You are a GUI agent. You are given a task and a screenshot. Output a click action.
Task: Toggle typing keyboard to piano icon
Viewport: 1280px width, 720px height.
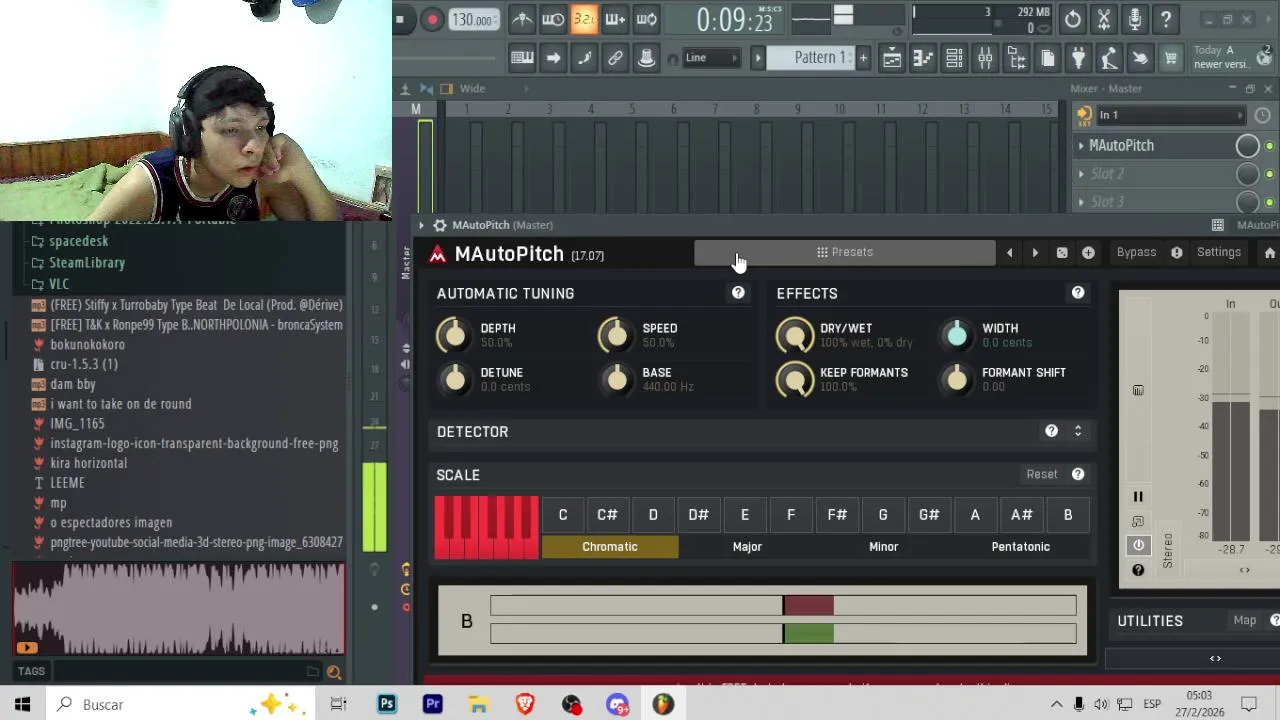click(522, 58)
